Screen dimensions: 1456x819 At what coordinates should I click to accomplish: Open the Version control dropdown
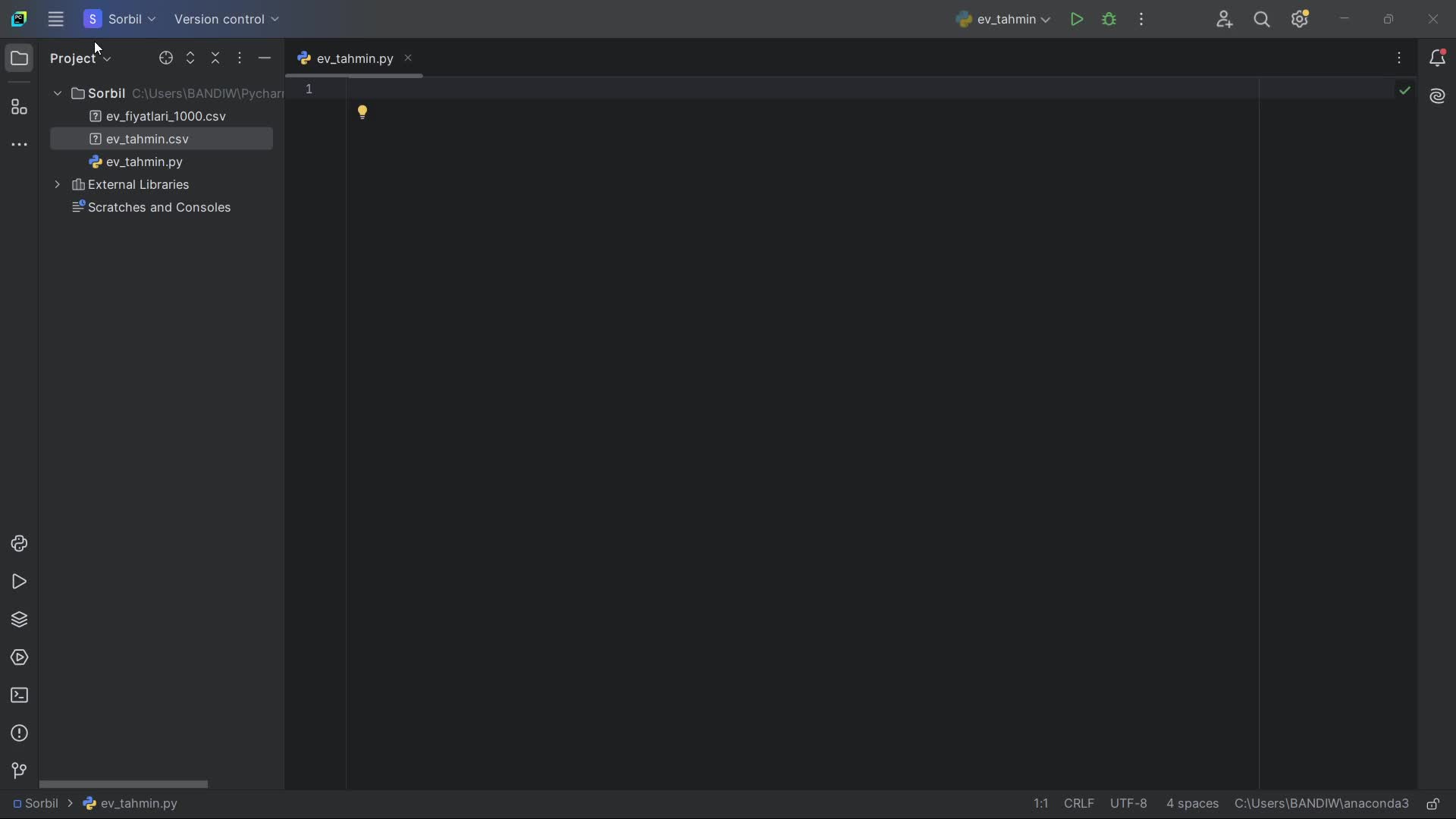point(227,20)
